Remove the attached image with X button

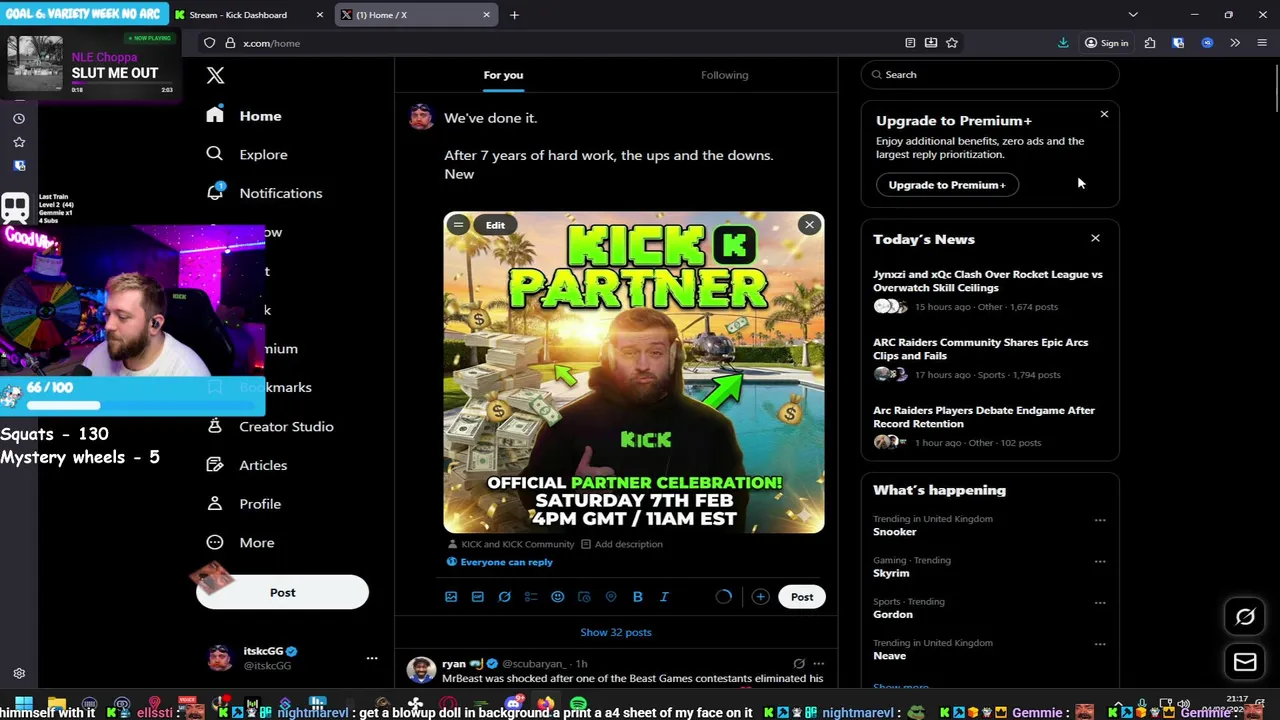point(809,225)
